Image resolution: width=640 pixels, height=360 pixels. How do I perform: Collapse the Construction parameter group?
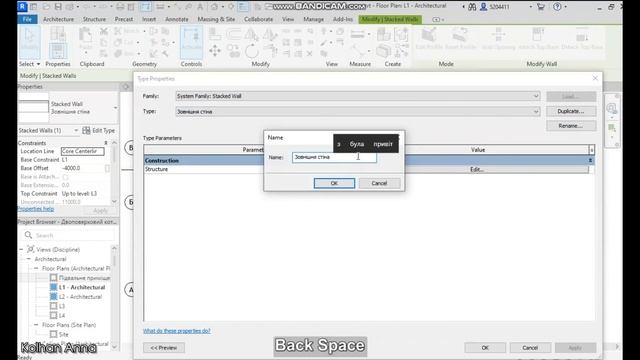tap(590, 160)
